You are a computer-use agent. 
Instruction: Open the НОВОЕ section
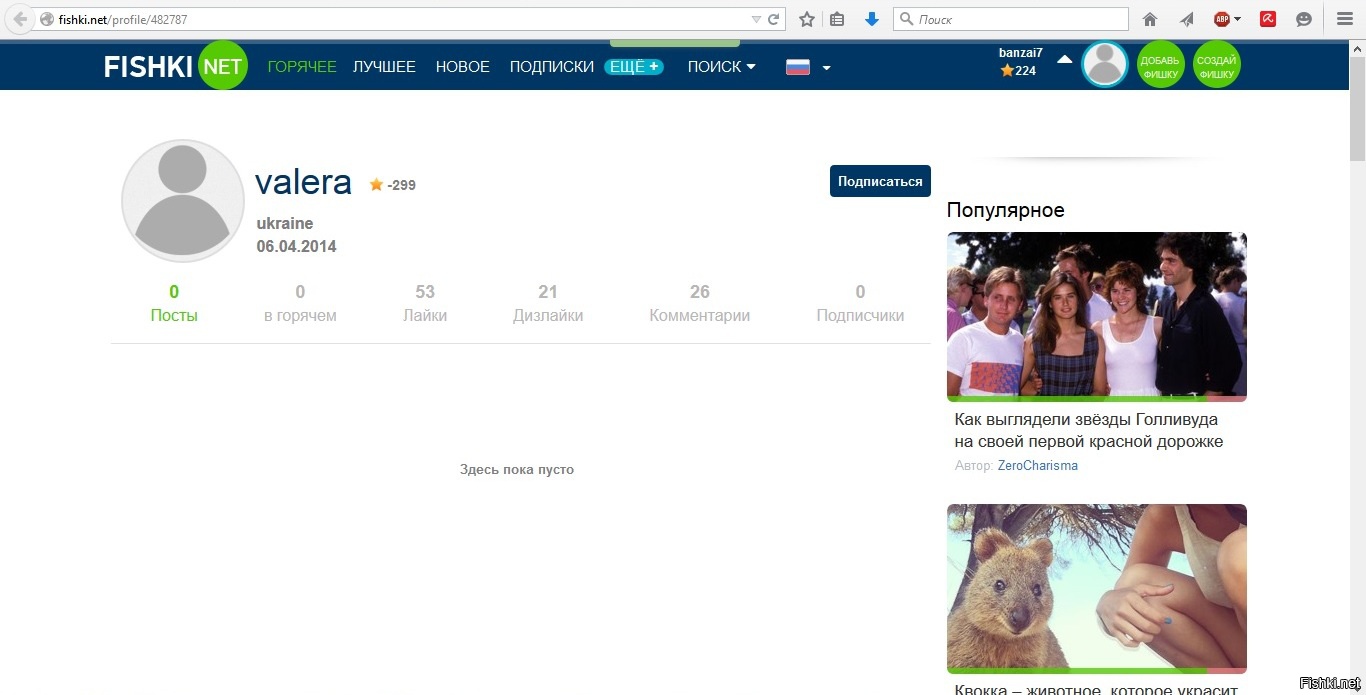coord(463,67)
